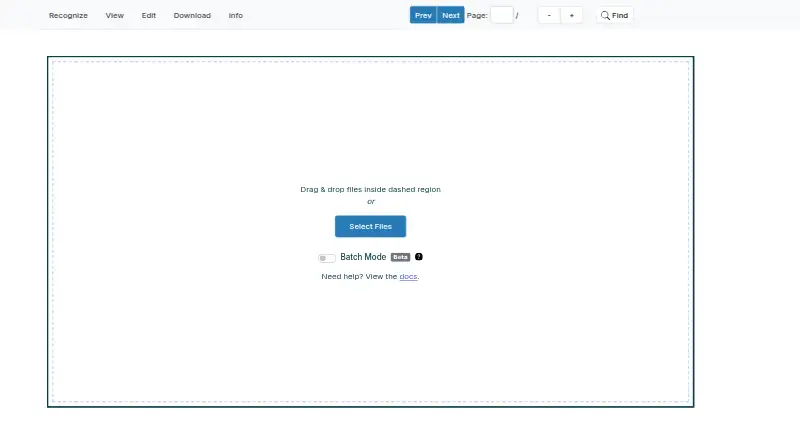Click the 'Drag & drop files inside dashed region' text
This screenshot has height=440, width=800.
click(x=370, y=189)
